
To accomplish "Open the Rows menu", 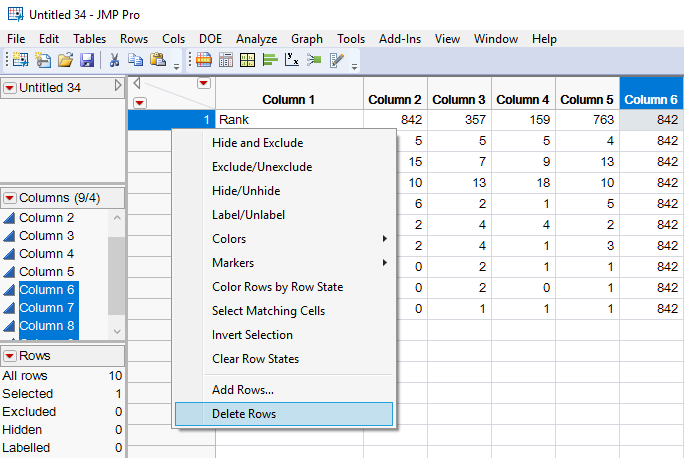I will point(134,39).
